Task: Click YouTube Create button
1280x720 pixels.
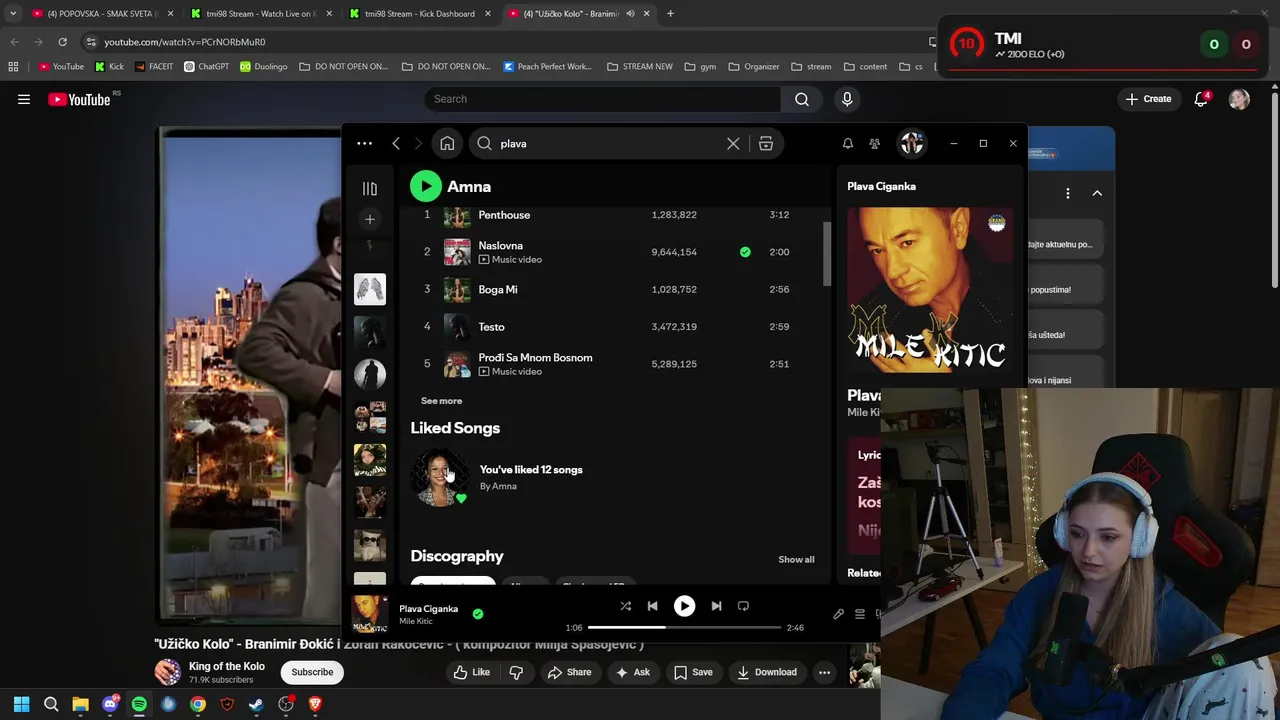Action: point(1148,99)
